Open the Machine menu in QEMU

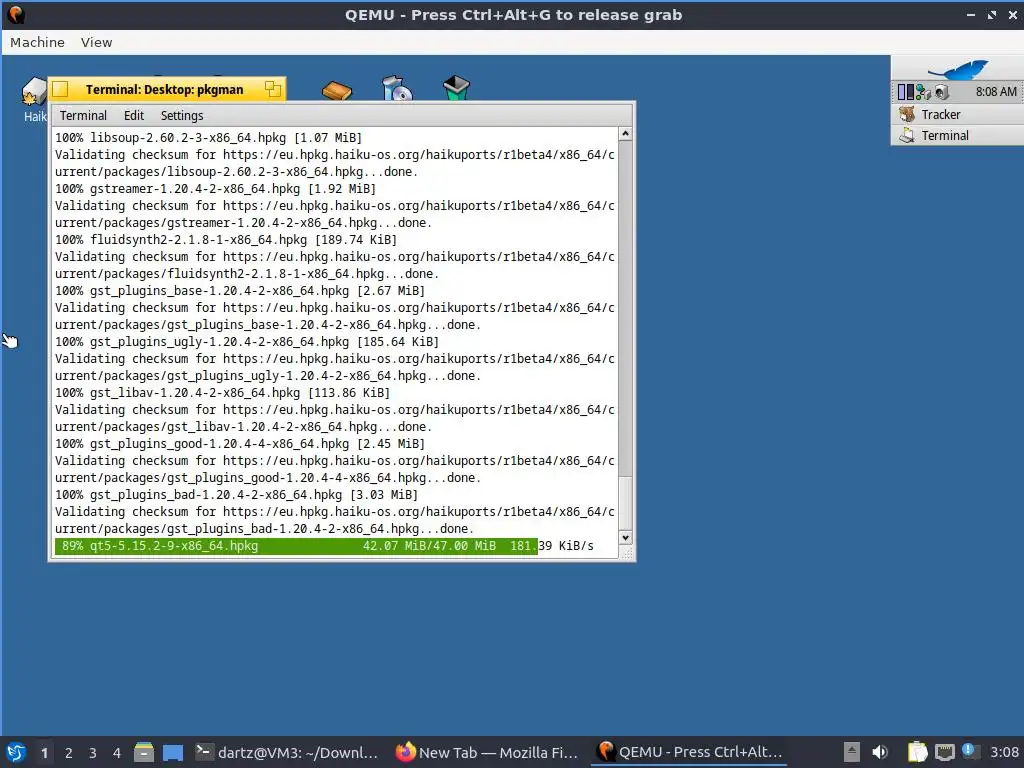coord(37,42)
